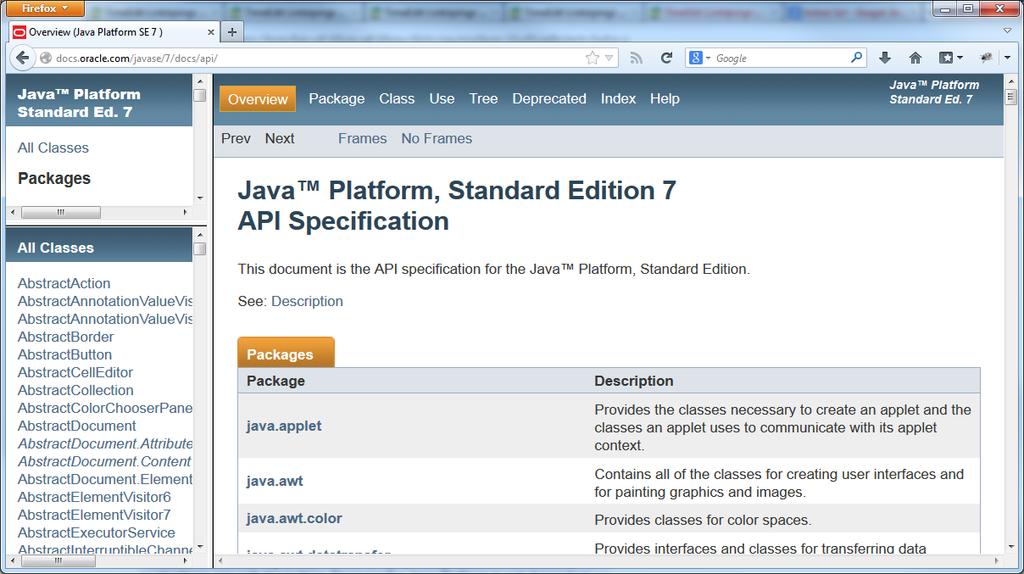Image resolution: width=1024 pixels, height=574 pixels.
Task: Open the AbstractDocument.Content class link
Action: pyautogui.click(x=104, y=461)
